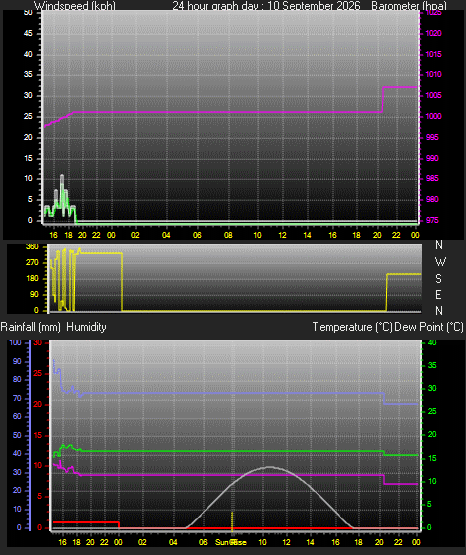This screenshot has width=466, height=555.
Task: Click barometer axis value 1005
Action: [x=433, y=95]
